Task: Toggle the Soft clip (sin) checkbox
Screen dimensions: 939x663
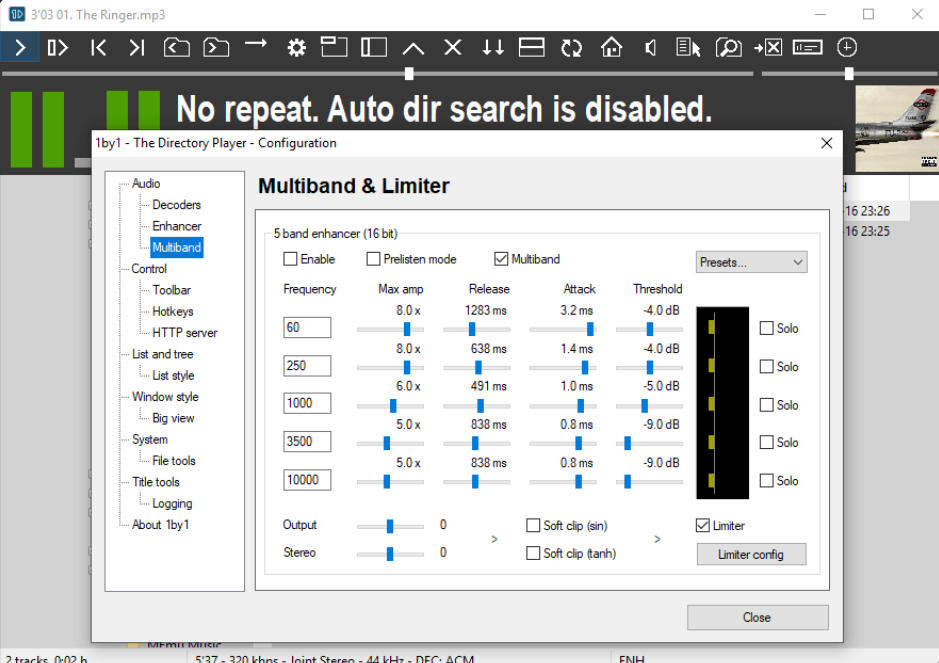Action: point(533,525)
